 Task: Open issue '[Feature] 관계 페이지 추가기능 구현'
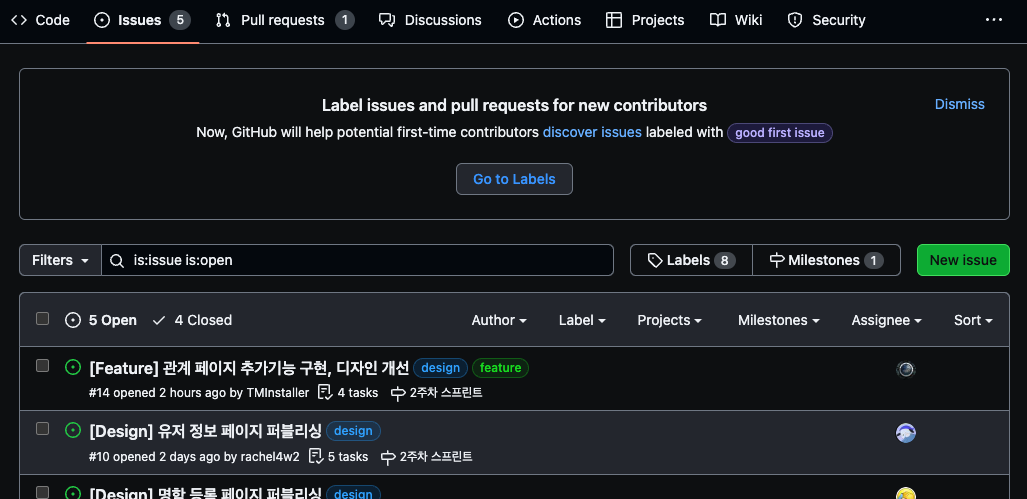point(249,368)
